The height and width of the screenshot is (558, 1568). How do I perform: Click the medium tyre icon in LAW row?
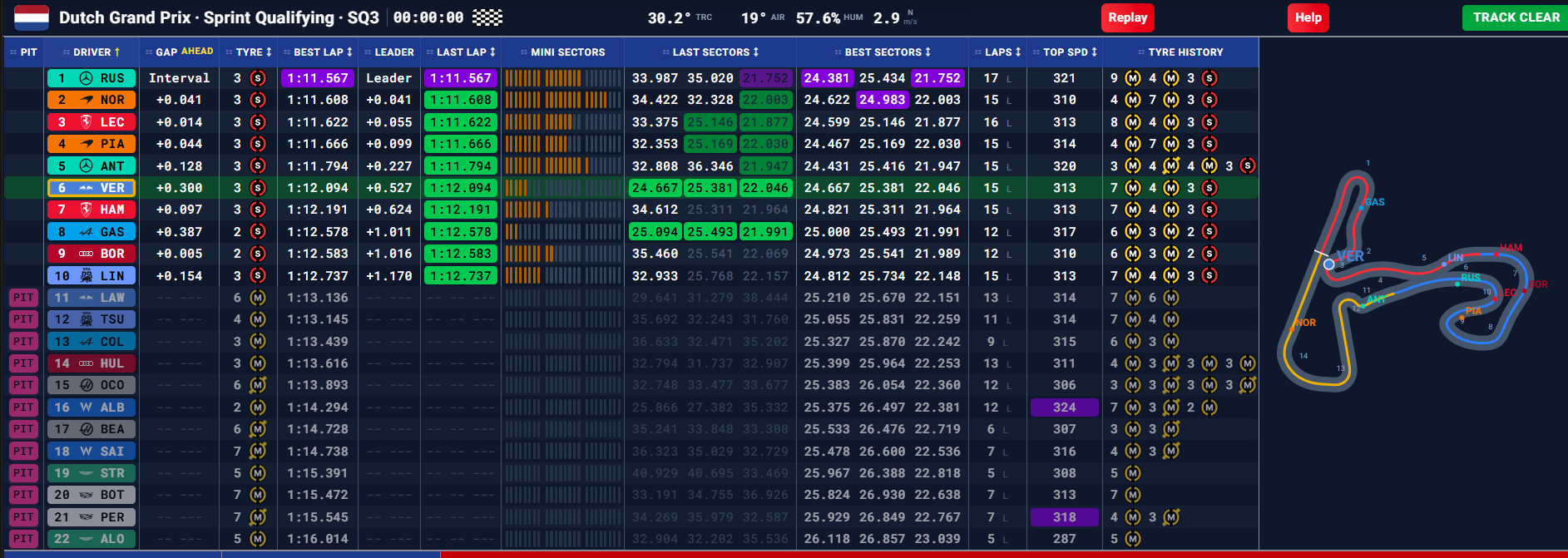258,298
